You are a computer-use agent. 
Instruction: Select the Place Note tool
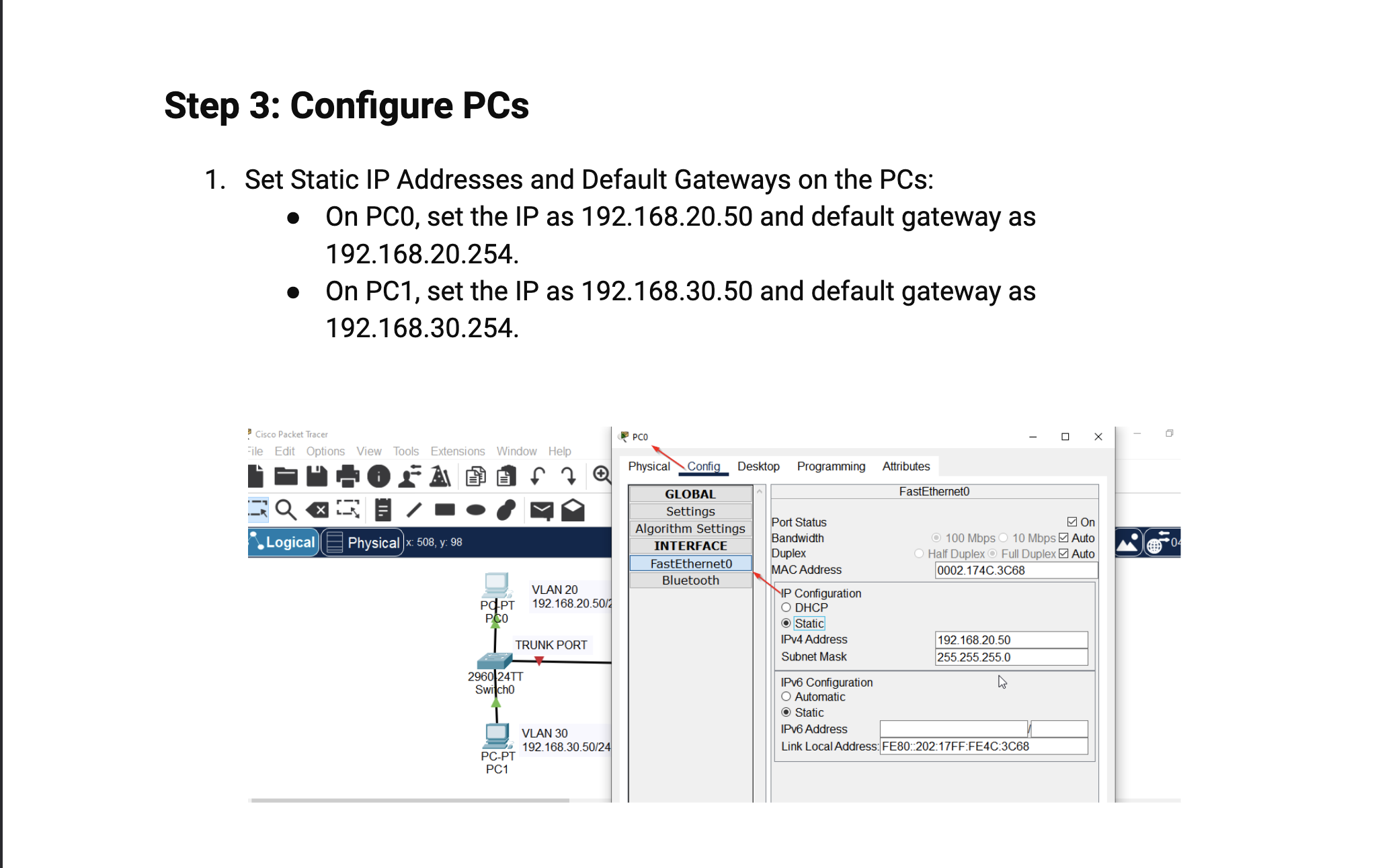382,510
